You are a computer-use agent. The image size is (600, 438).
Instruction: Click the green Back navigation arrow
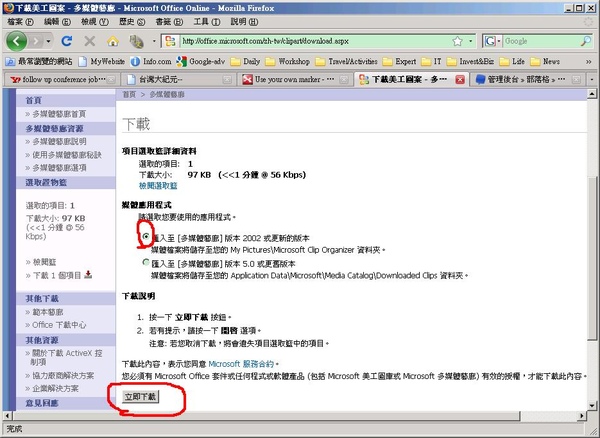[16, 41]
